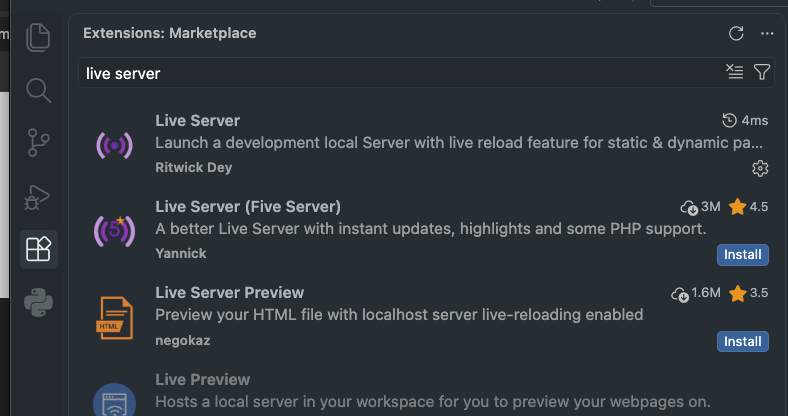
Task: Open the Run and Debug view
Action: point(38,197)
